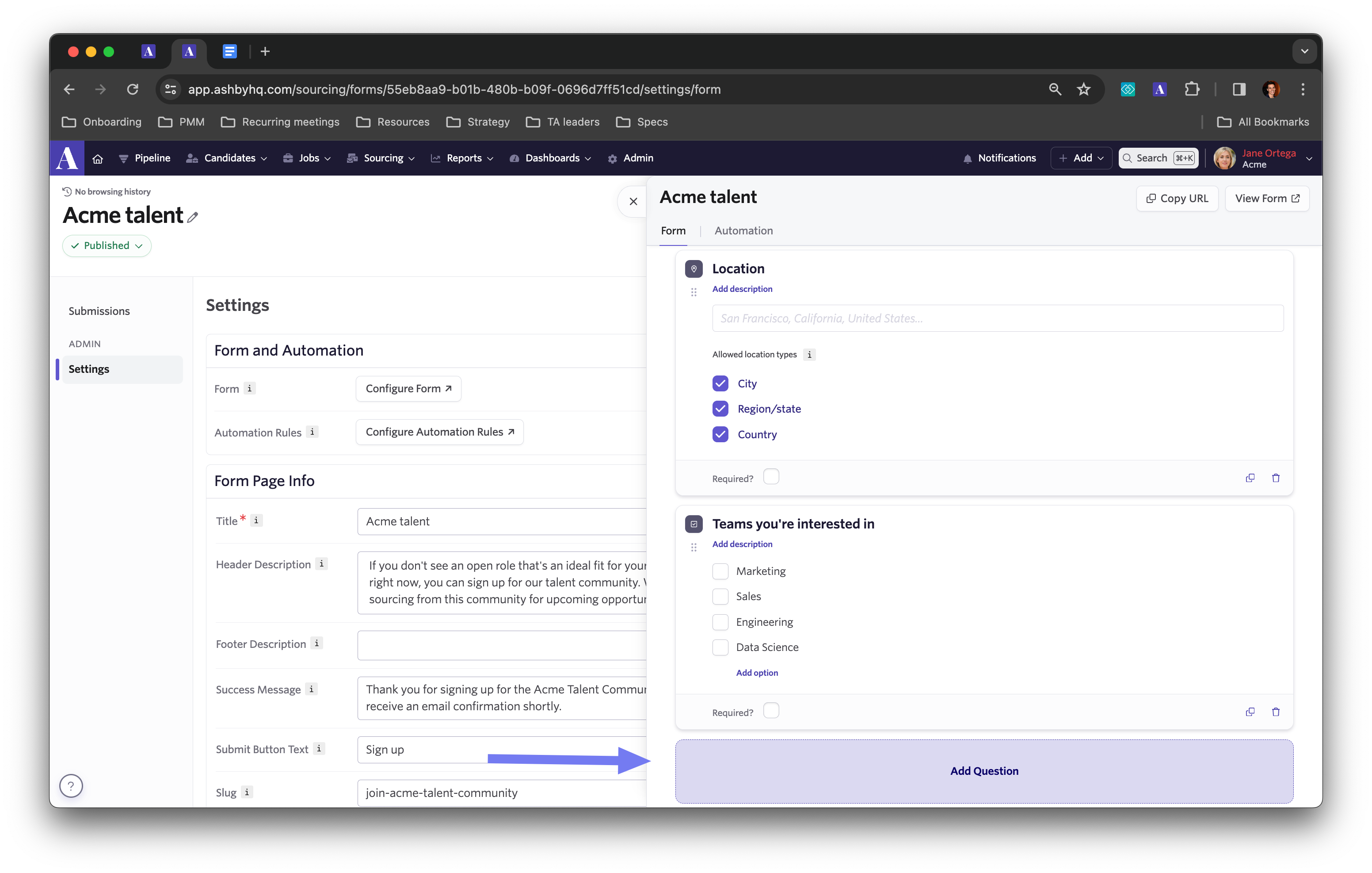Click the Copy URL button
1372x873 pixels.
[1177, 199]
